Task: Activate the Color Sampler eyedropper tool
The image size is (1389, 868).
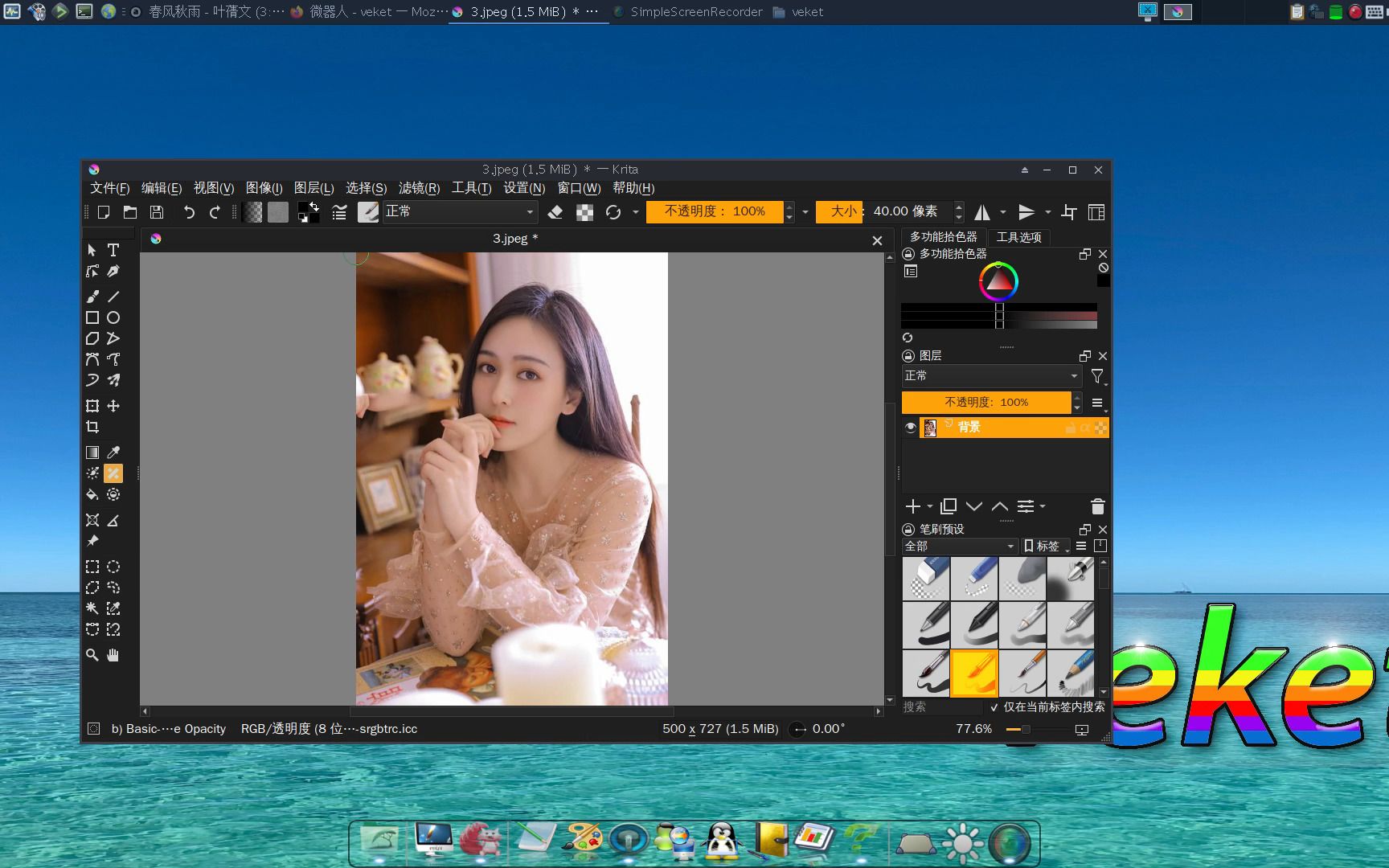Action: point(113,452)
